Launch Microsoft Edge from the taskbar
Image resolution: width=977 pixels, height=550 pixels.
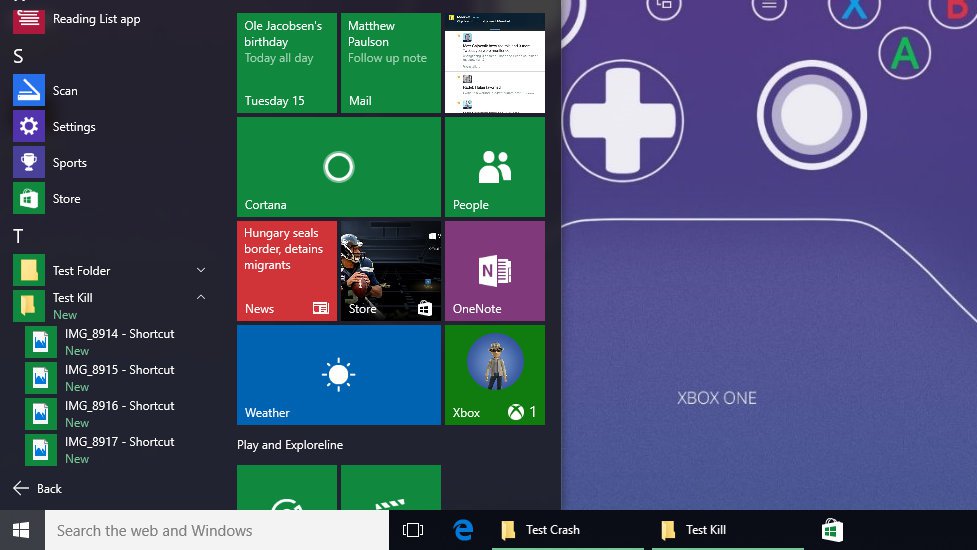[x=463, y=530]
